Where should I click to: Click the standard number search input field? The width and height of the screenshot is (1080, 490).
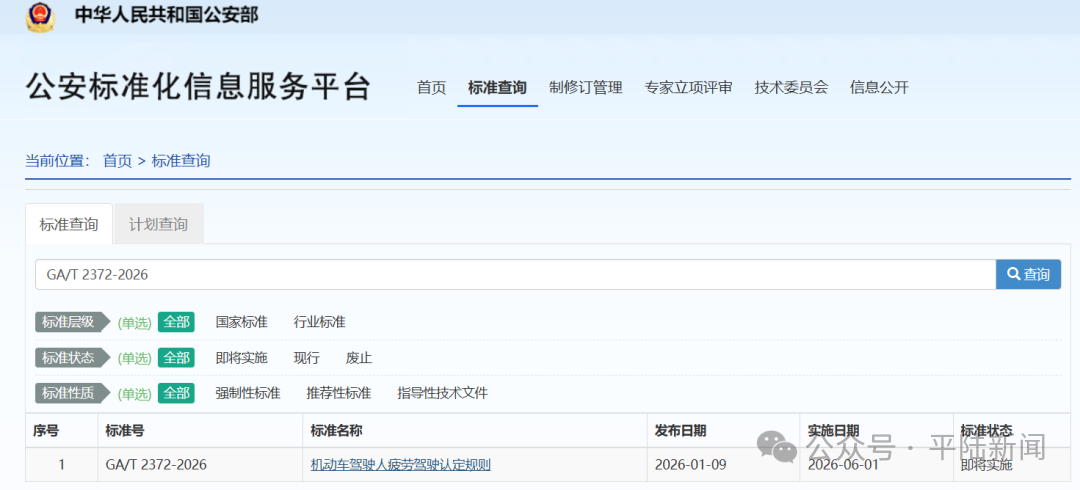point(515,274)
